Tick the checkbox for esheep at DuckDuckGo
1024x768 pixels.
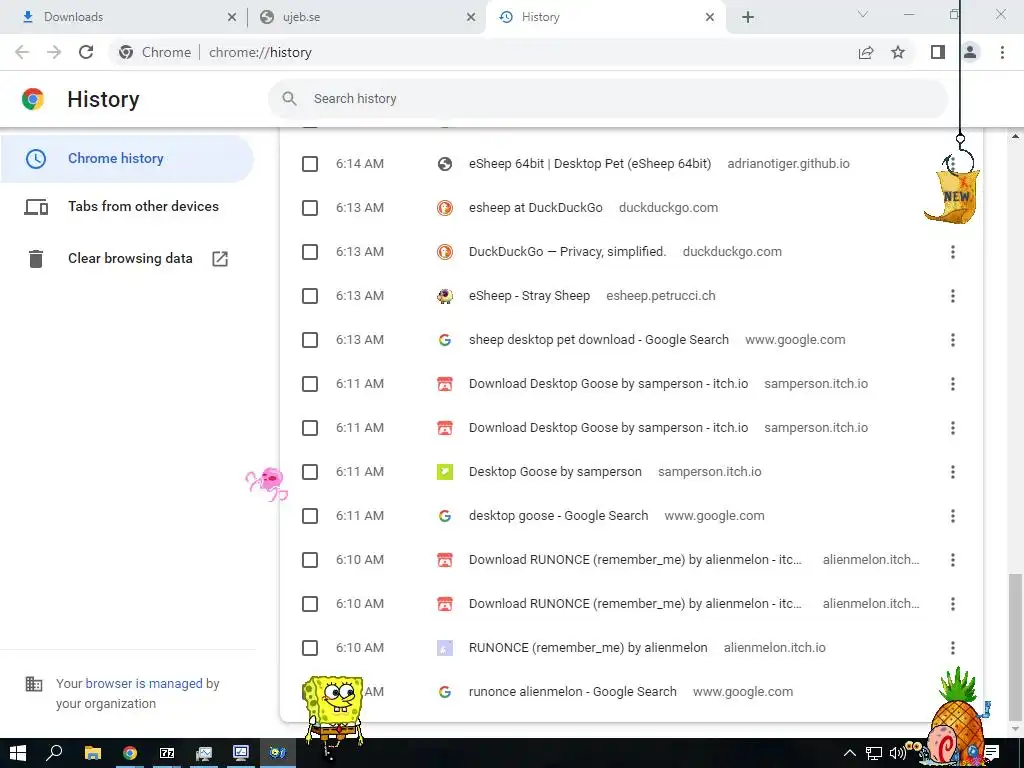click(x=310, y=208)
